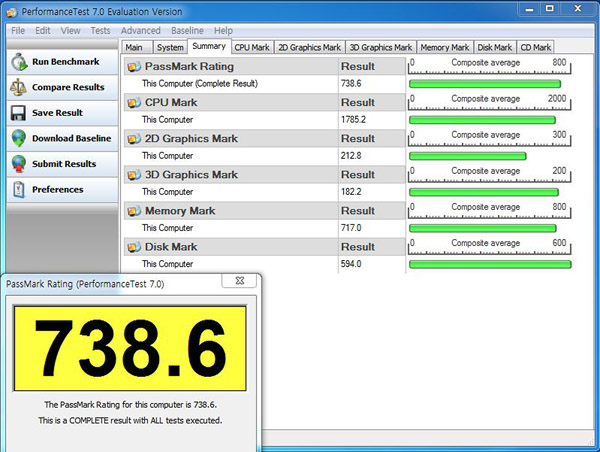Viewport: 600px width, 452px height.
Task: Open the Disk Mark tab
Action: pyautogui.click(x=494, y=47)
